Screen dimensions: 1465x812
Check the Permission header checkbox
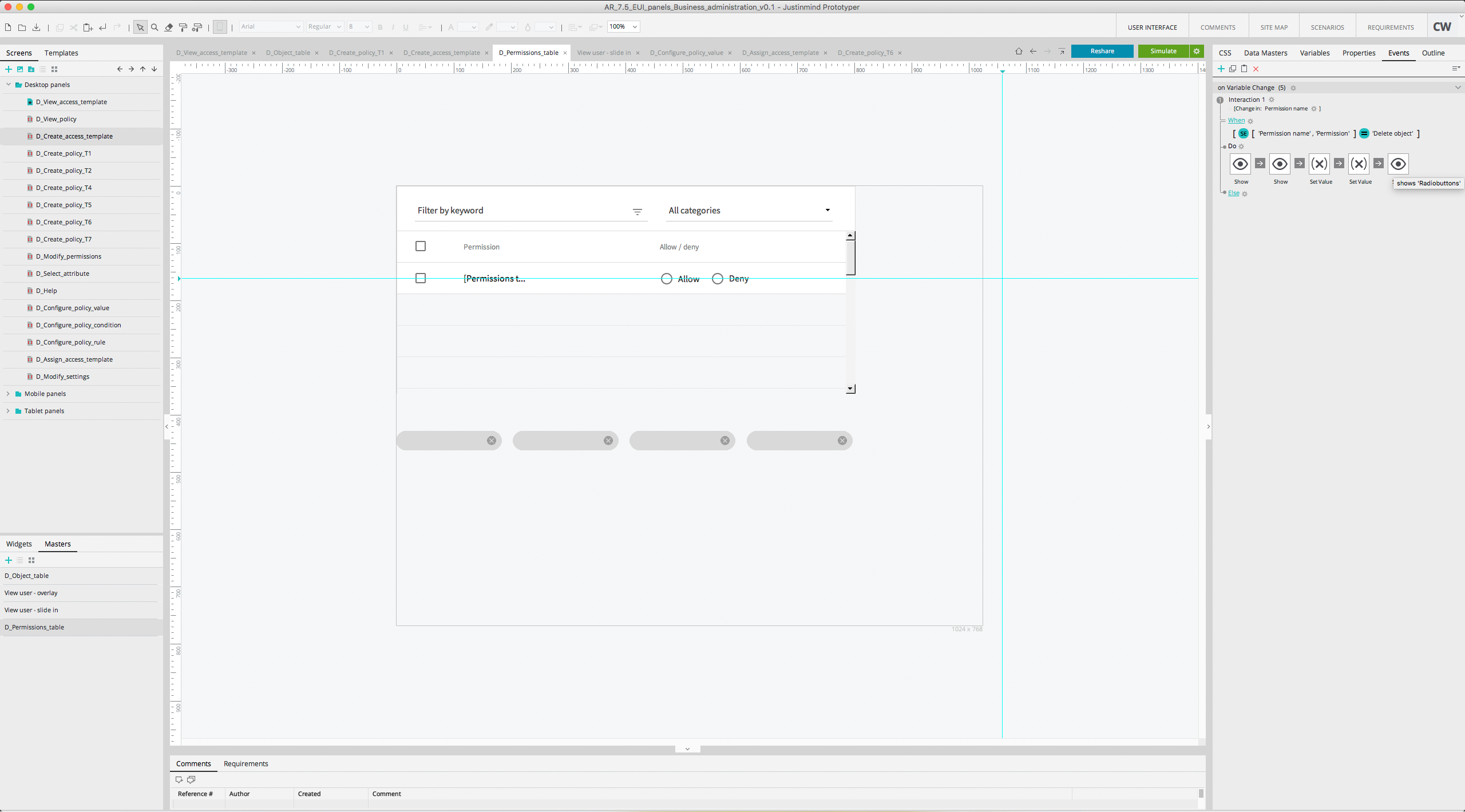(421, 246)
